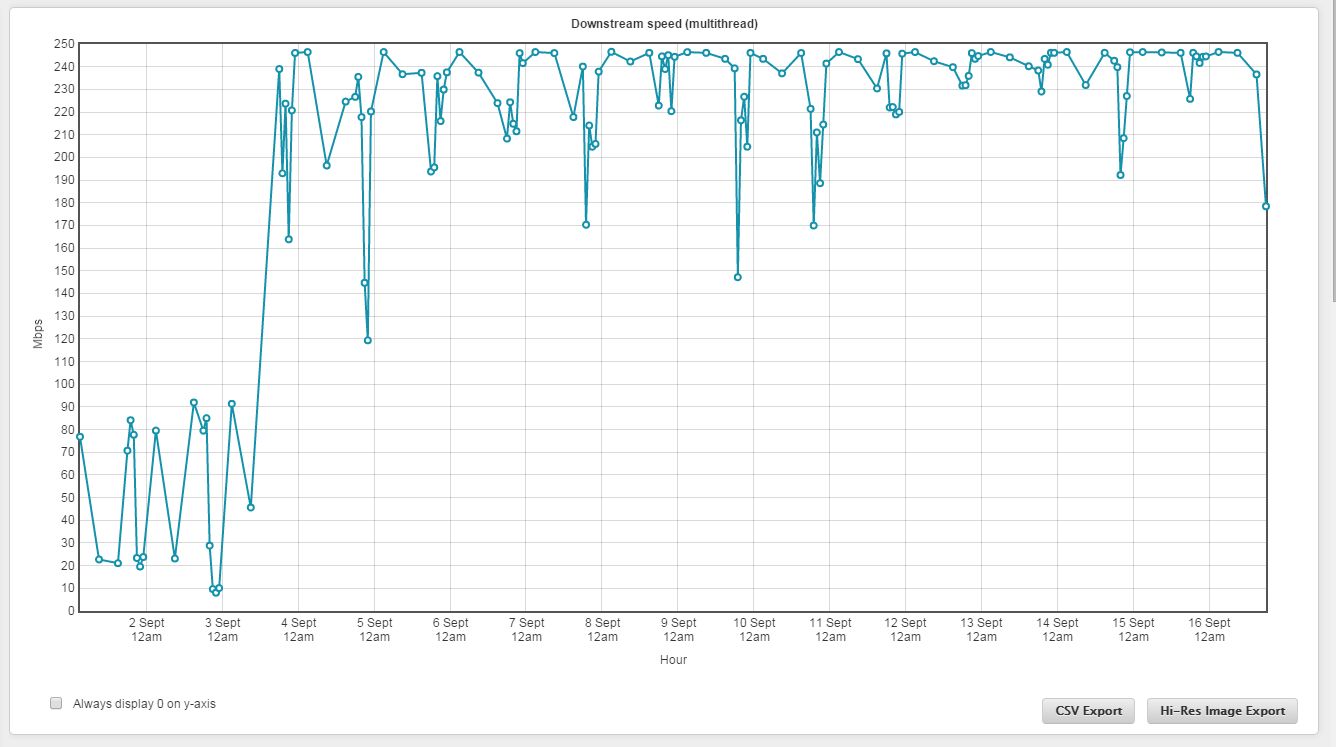
Task: Select the first data point near 77 Mbps
Action: coord(80,436)
